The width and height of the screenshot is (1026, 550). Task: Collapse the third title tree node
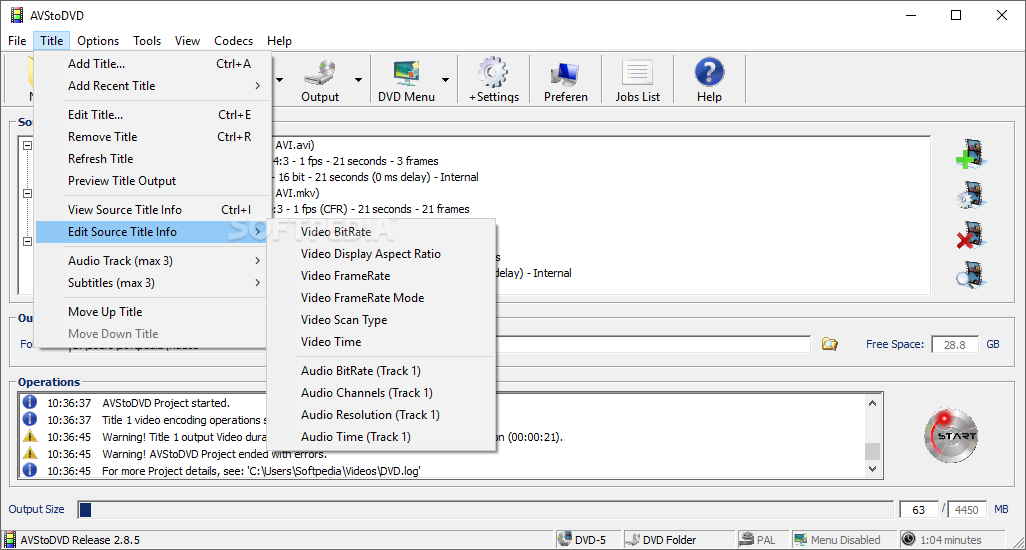click(x=27, y=241)
